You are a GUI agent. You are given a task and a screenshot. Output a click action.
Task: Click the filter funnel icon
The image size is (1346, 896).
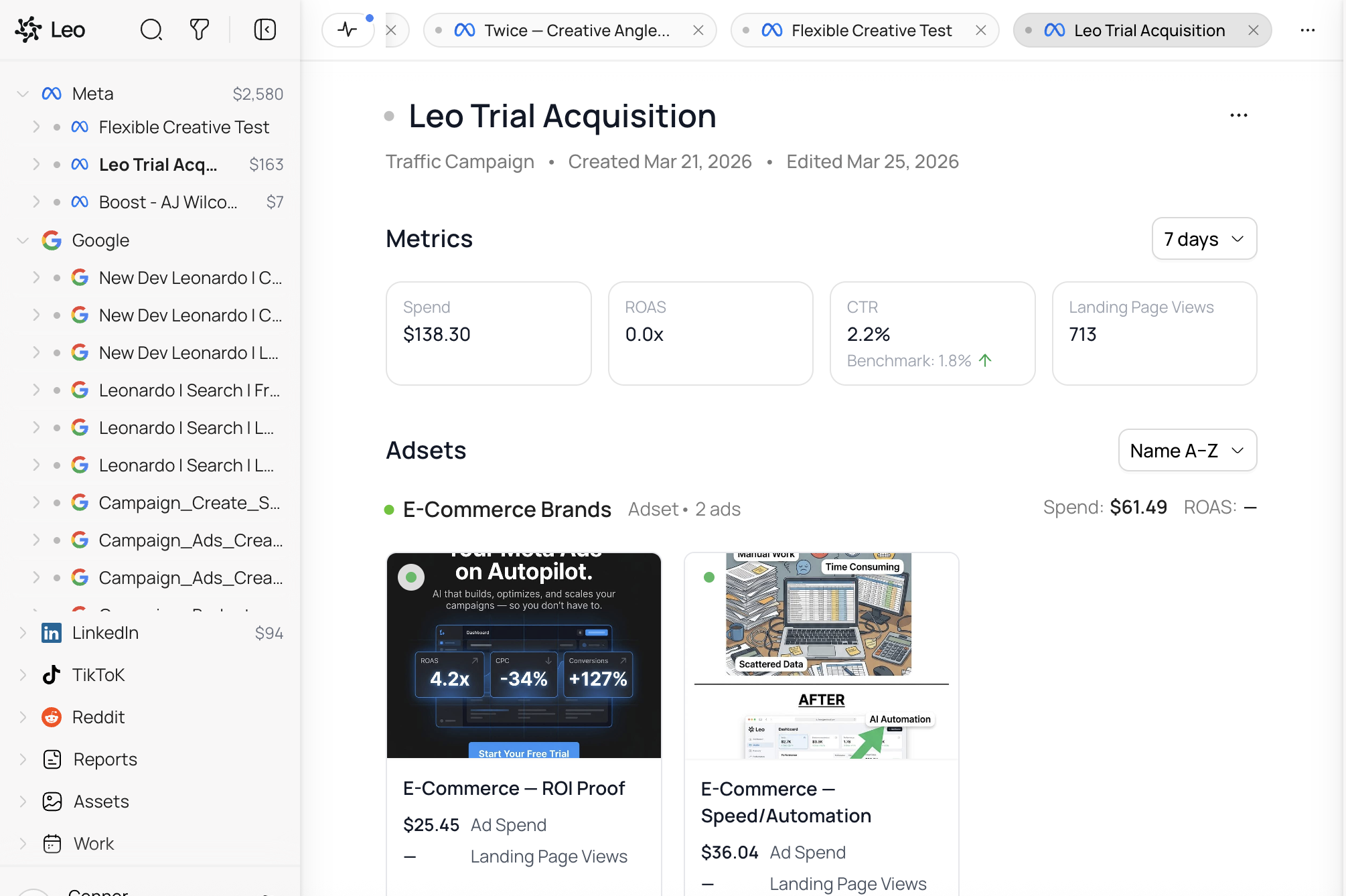[199, 29]
